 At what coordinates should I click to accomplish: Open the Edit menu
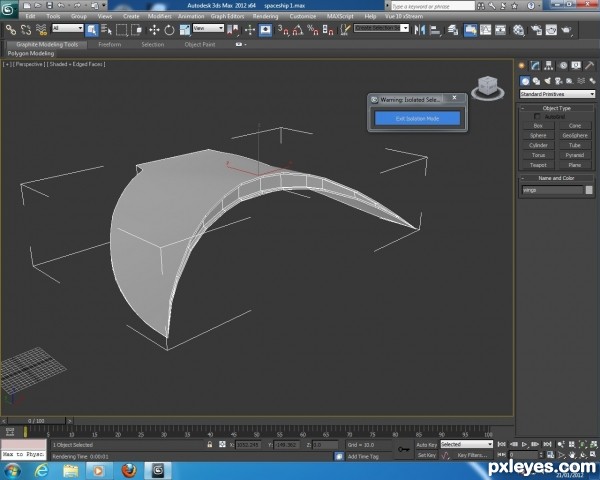(x=30, y=16)
